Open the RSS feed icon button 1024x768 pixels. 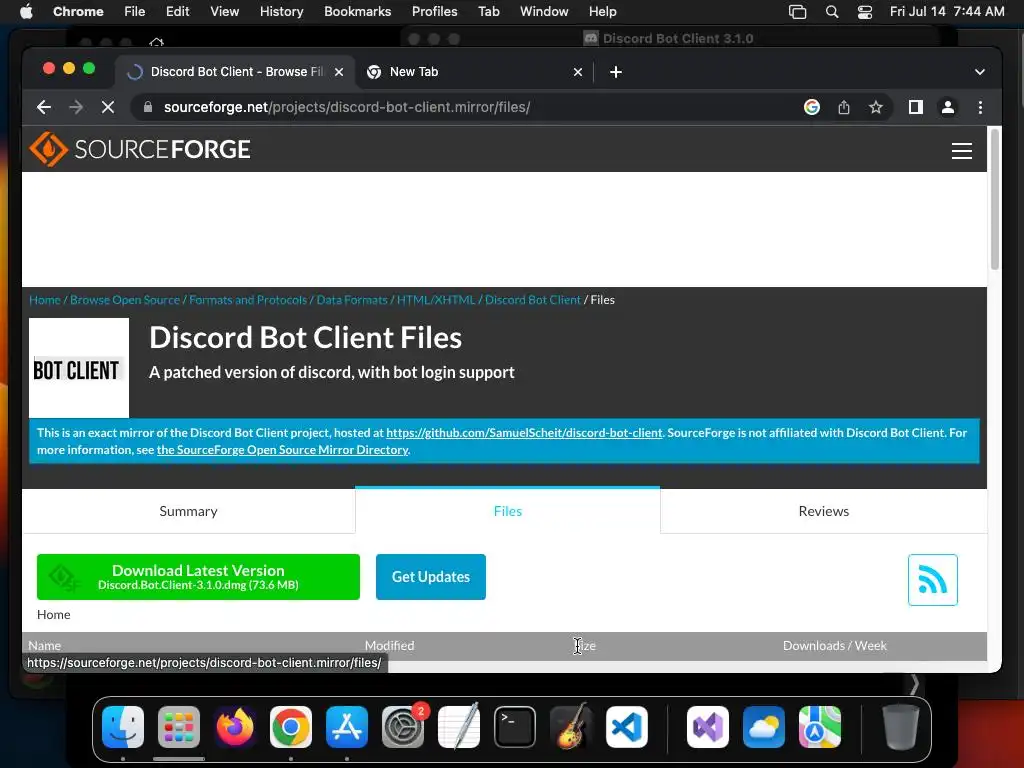pos(933,580)
